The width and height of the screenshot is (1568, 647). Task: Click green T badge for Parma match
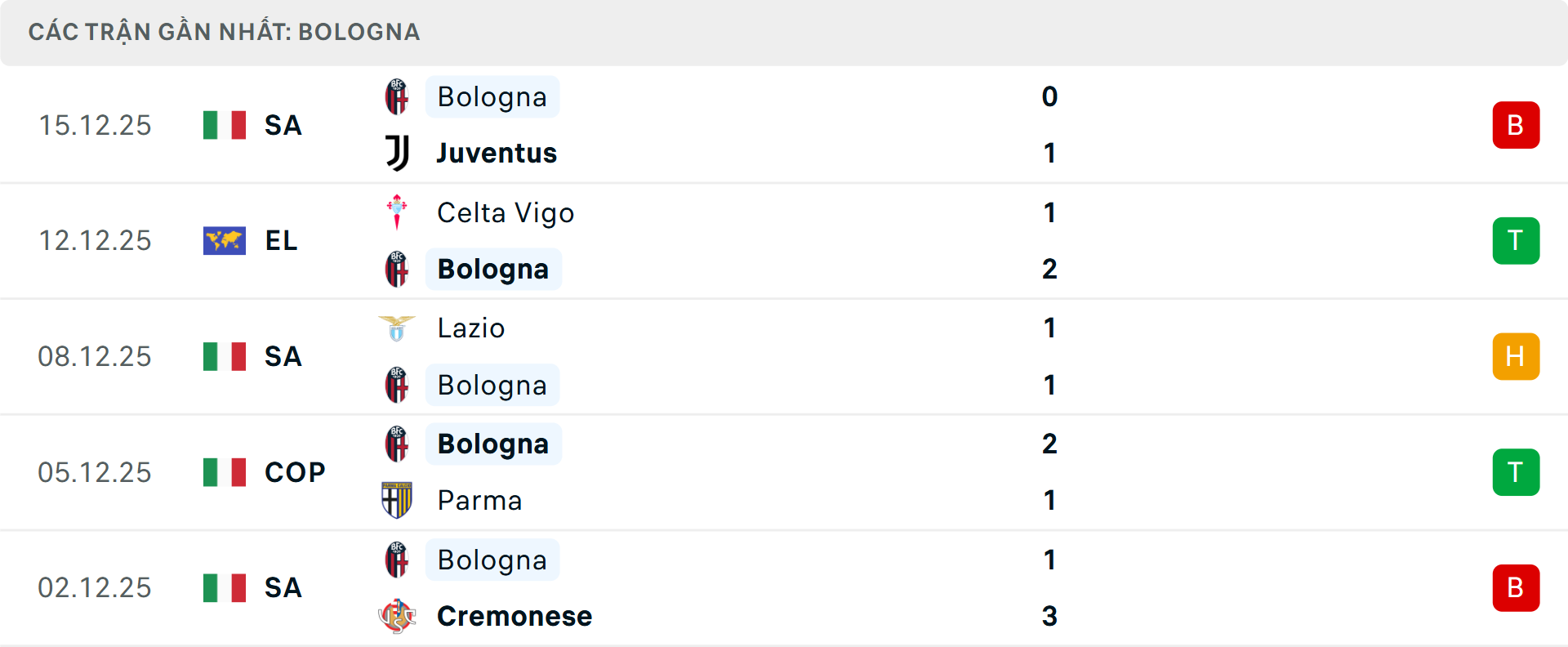tap(1516, 472)
